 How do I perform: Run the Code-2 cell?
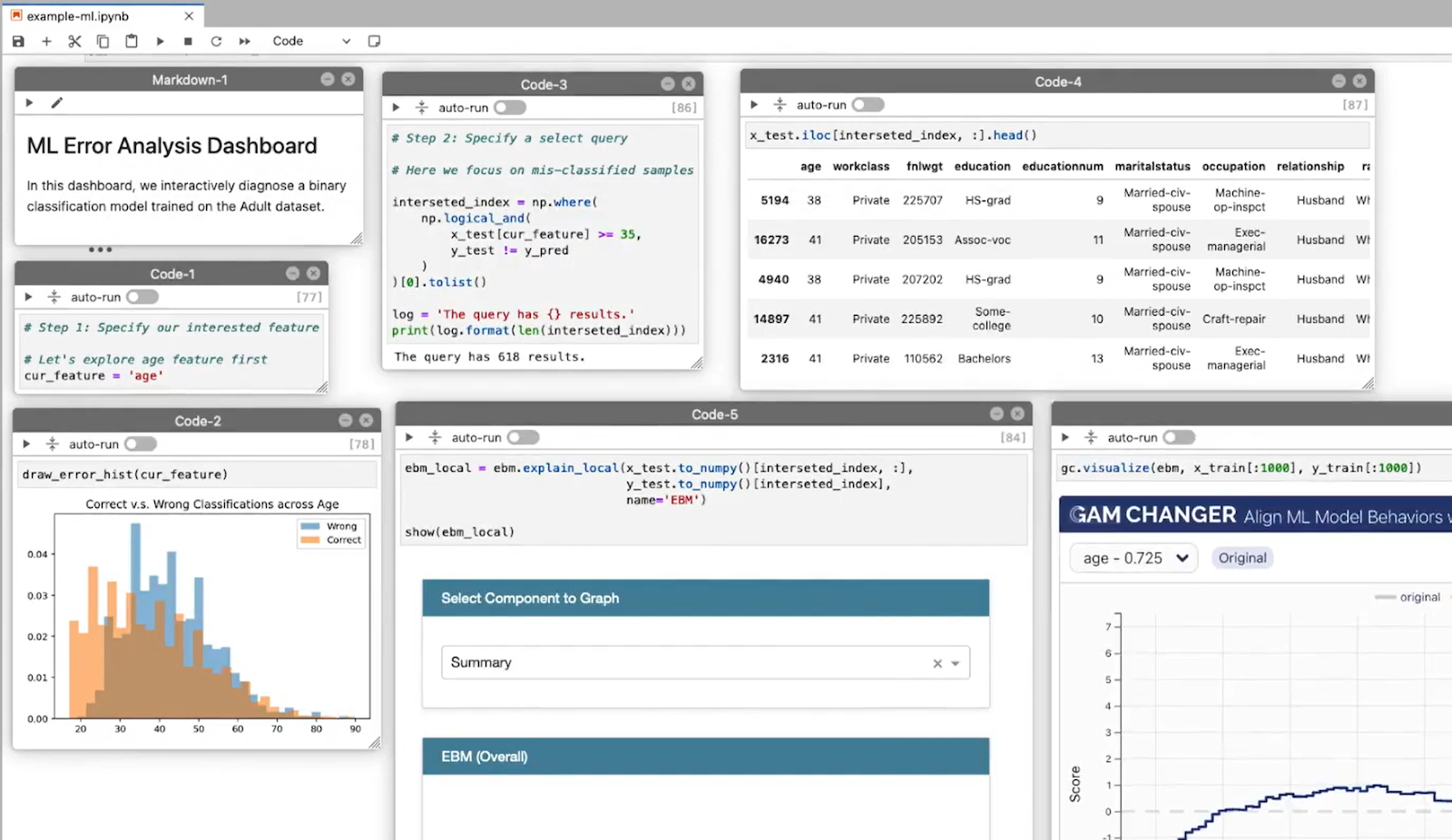click(26, 444)
